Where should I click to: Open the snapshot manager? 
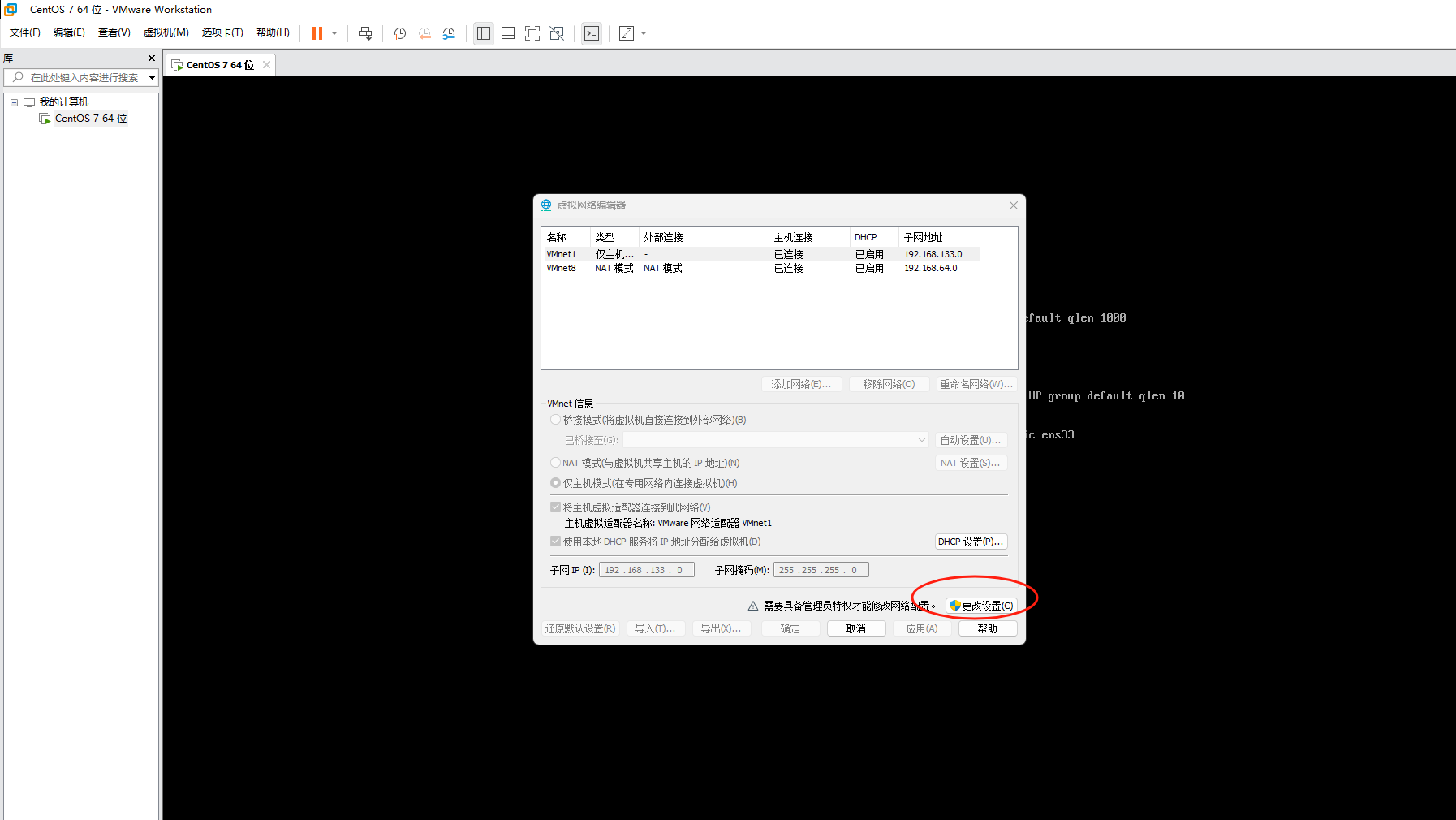[x=449, y=33]
